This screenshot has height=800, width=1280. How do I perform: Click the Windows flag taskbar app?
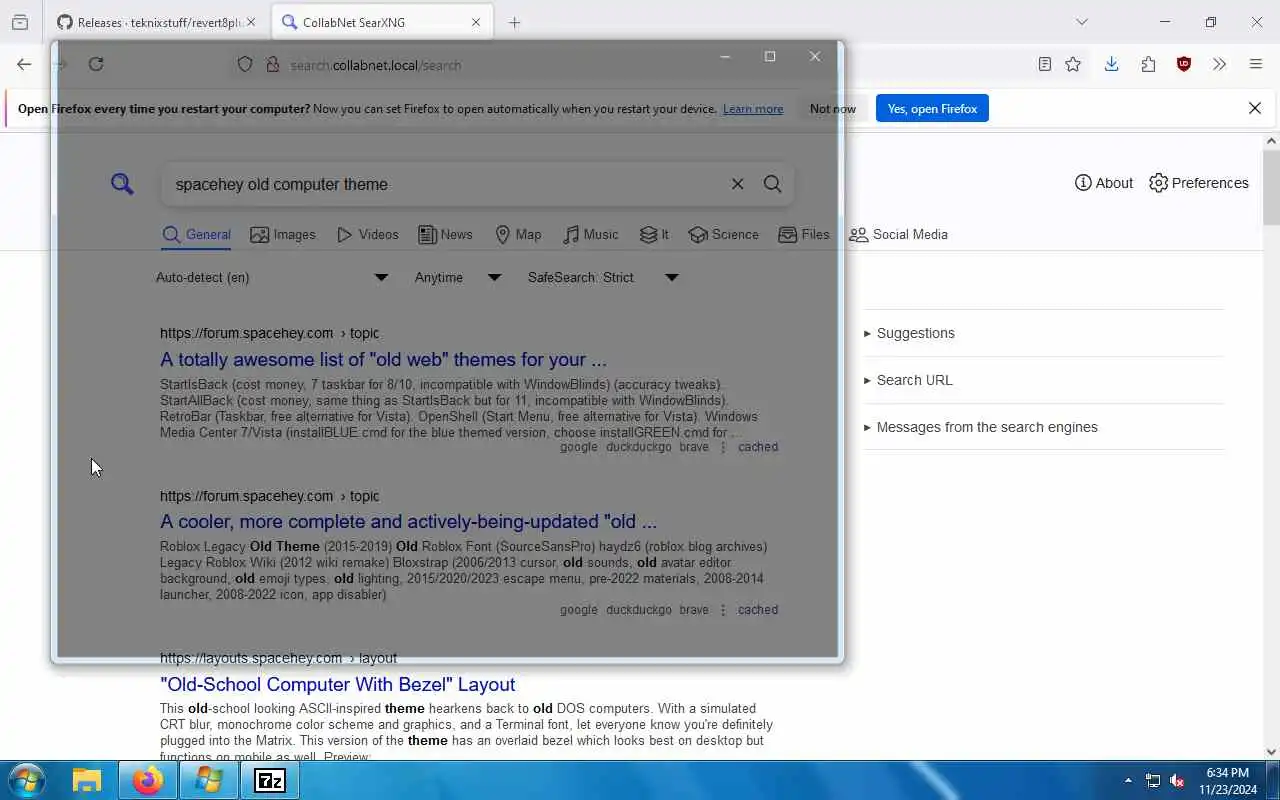coord(209,780)
